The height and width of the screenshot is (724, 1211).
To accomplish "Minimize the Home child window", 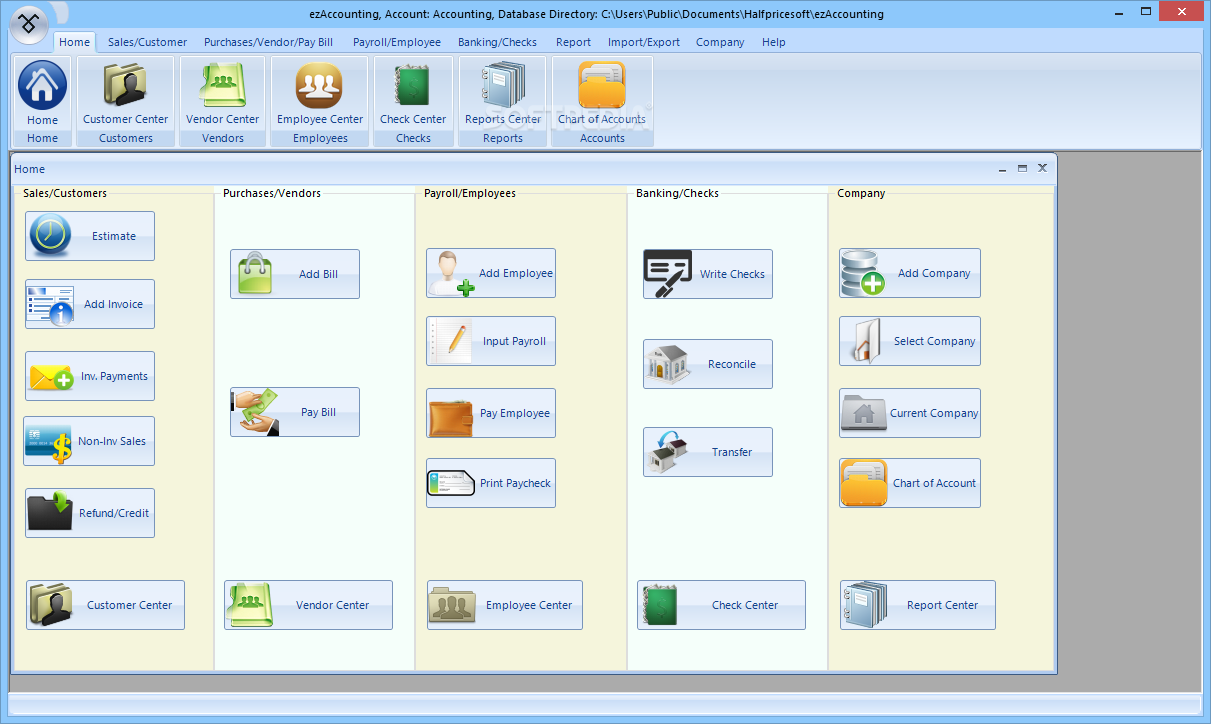I will point(1003,169).
